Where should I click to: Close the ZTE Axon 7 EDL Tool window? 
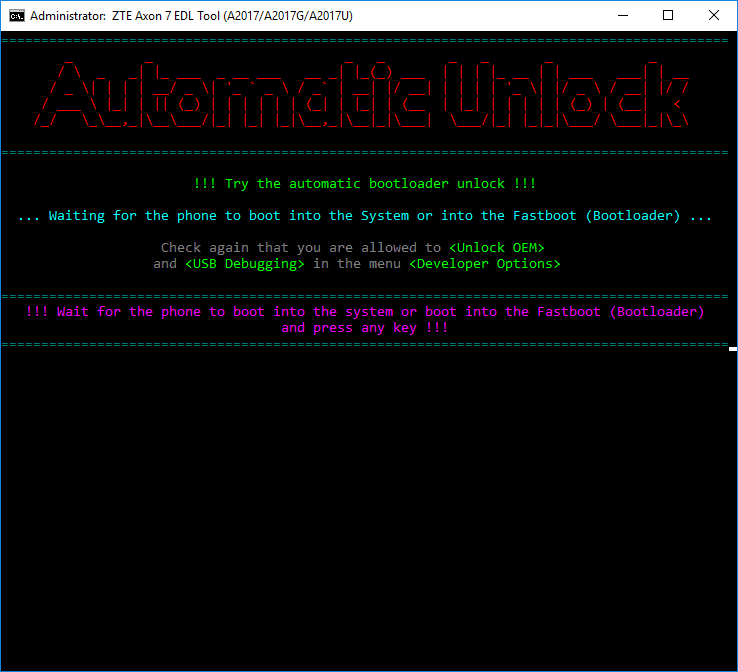[x=714, y=16]
